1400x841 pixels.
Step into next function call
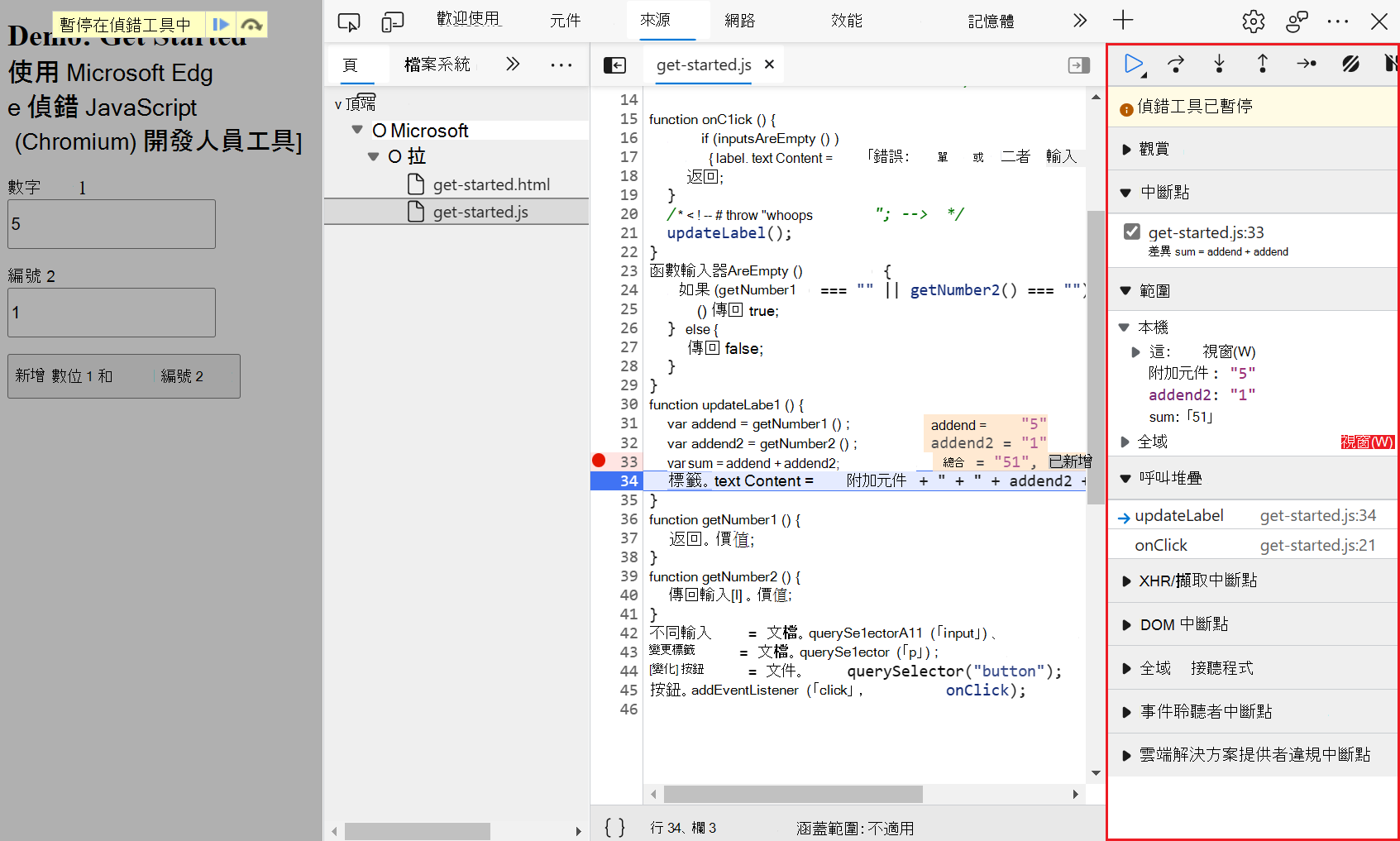tap(1219, 64)
